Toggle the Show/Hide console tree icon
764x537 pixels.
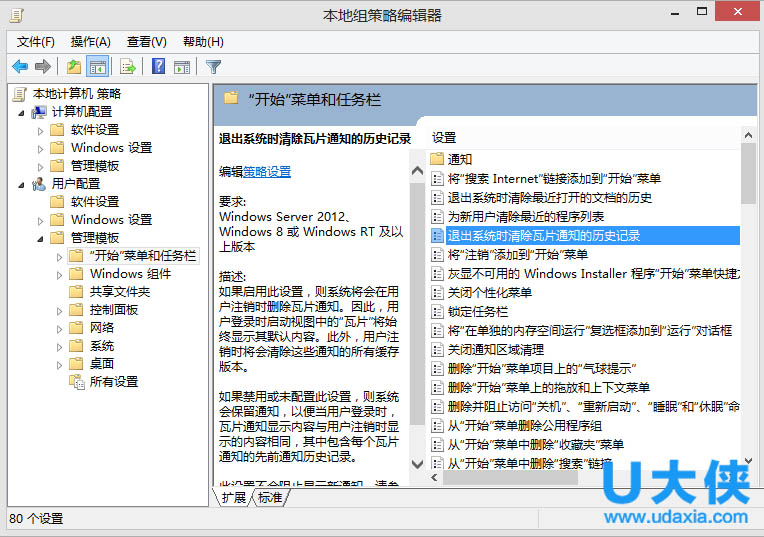97,66
